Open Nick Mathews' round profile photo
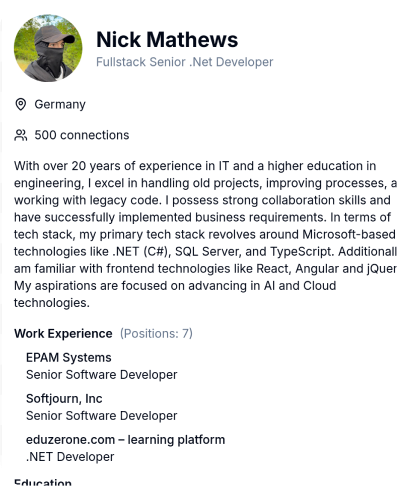Viewport: 397px width, 486px height. 48,48
